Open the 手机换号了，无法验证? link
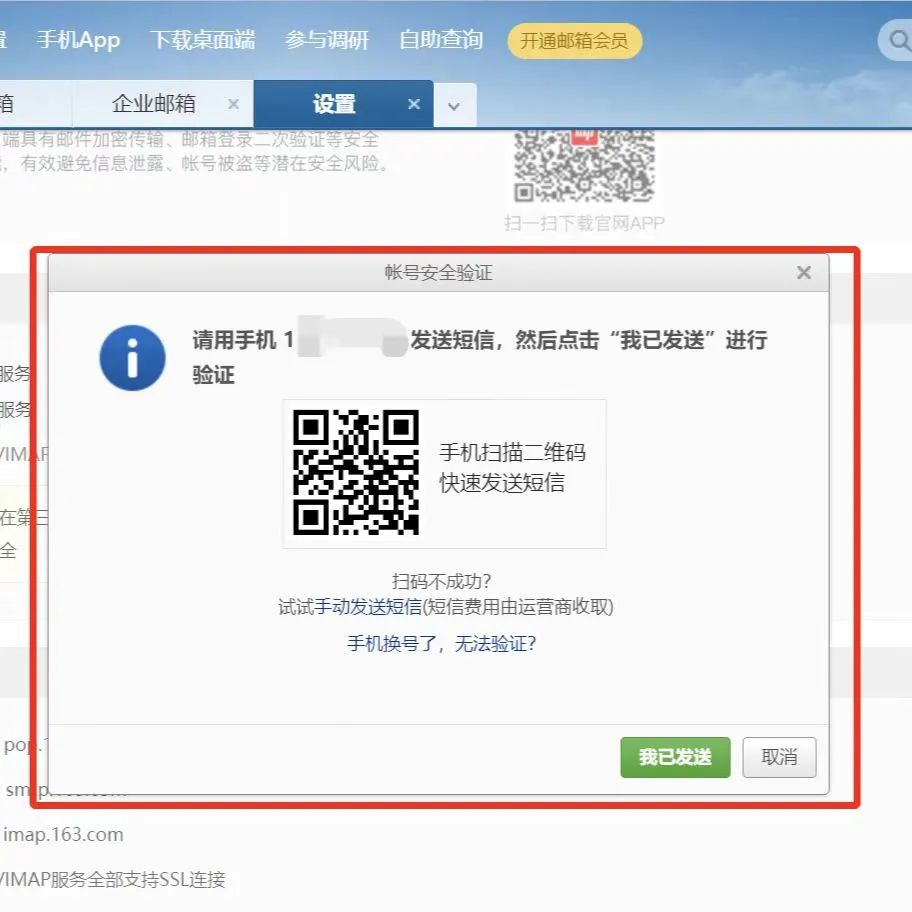Viewport: 912px width, 912px height. [441, 643]
